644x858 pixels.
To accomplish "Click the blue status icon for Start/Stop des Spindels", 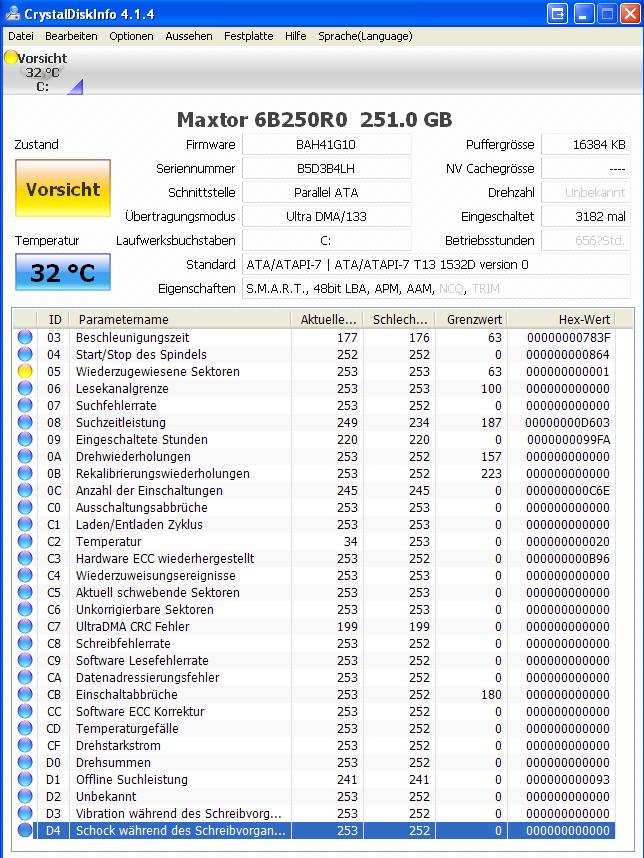I will (x=25, y=355).
